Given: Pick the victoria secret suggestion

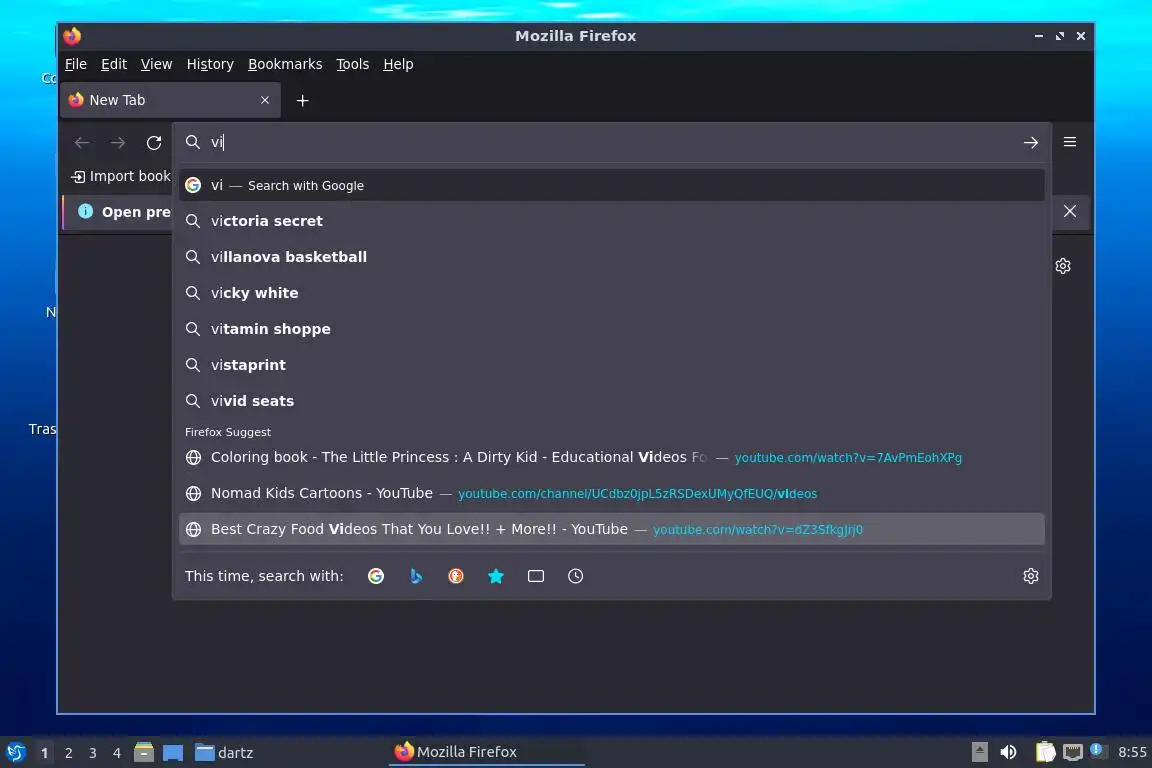Looking at the screenshot, I should (611, 221).
